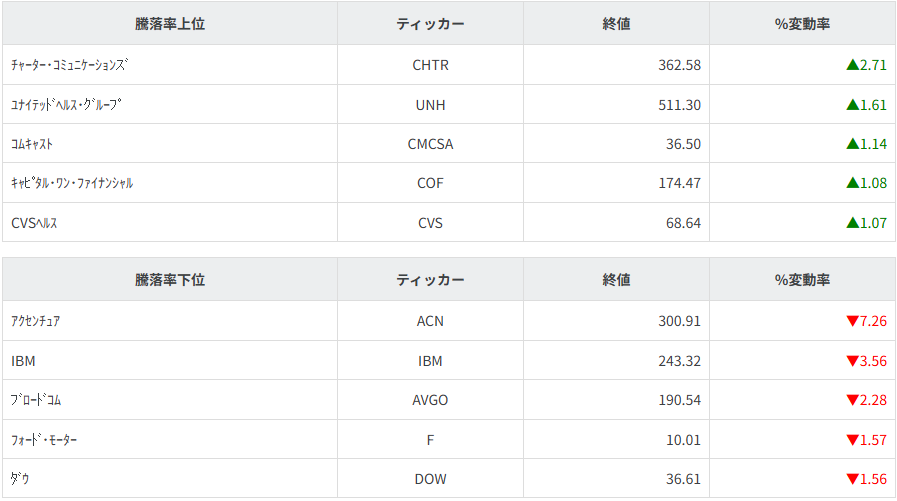Click green up arrow beside 1.14
The image size is (897, 501).
click(852, 144)
